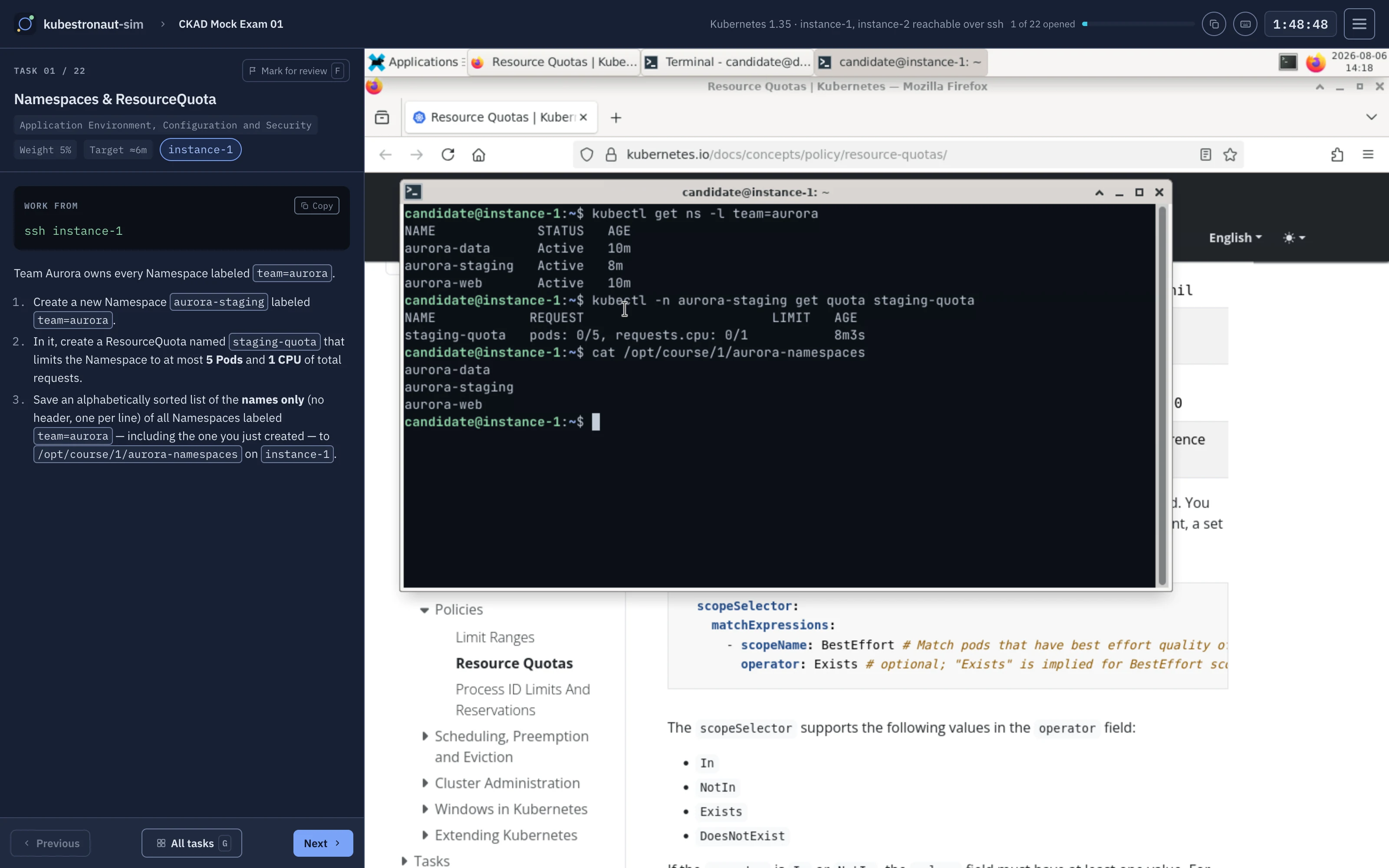Expand the Cluster Administration section
The height and width of the screenshot is (868, 1389).
pos(425,783)
